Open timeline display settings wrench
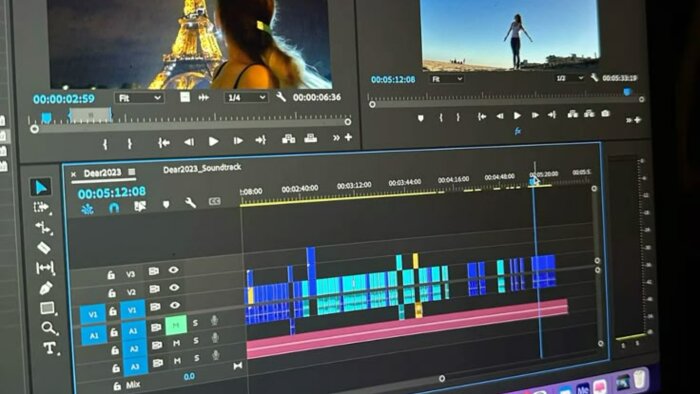 click(x=191, y=203)
